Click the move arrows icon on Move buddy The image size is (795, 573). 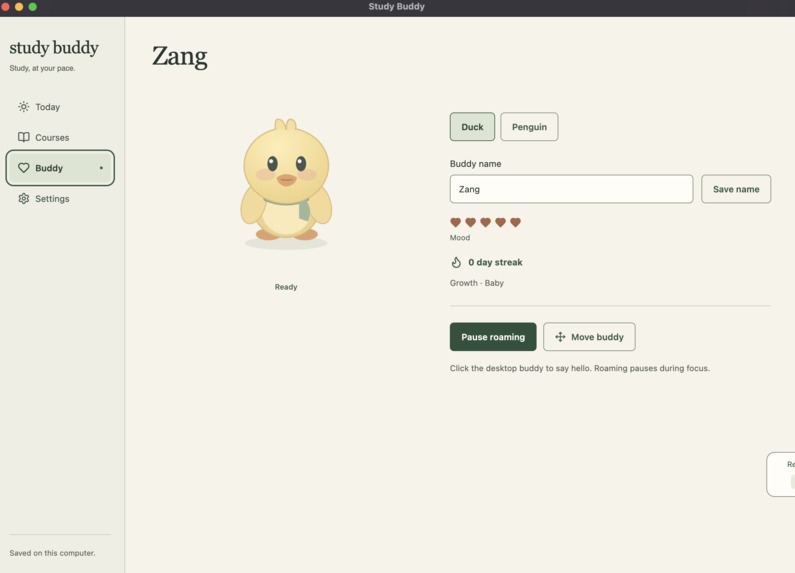coord(560,337)
